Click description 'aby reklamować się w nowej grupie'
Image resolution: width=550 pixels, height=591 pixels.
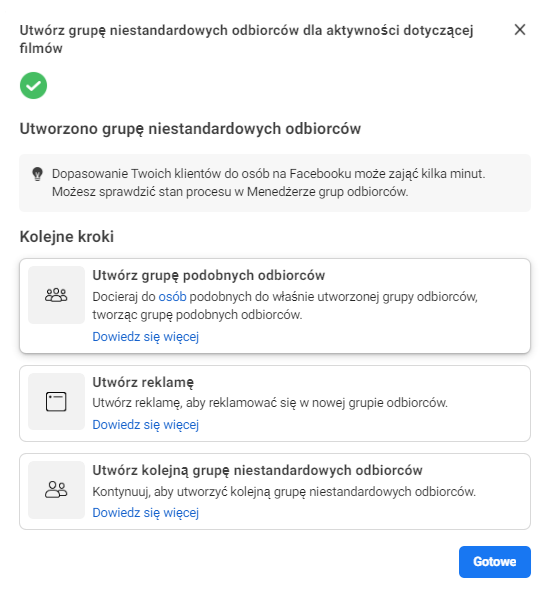270,403
